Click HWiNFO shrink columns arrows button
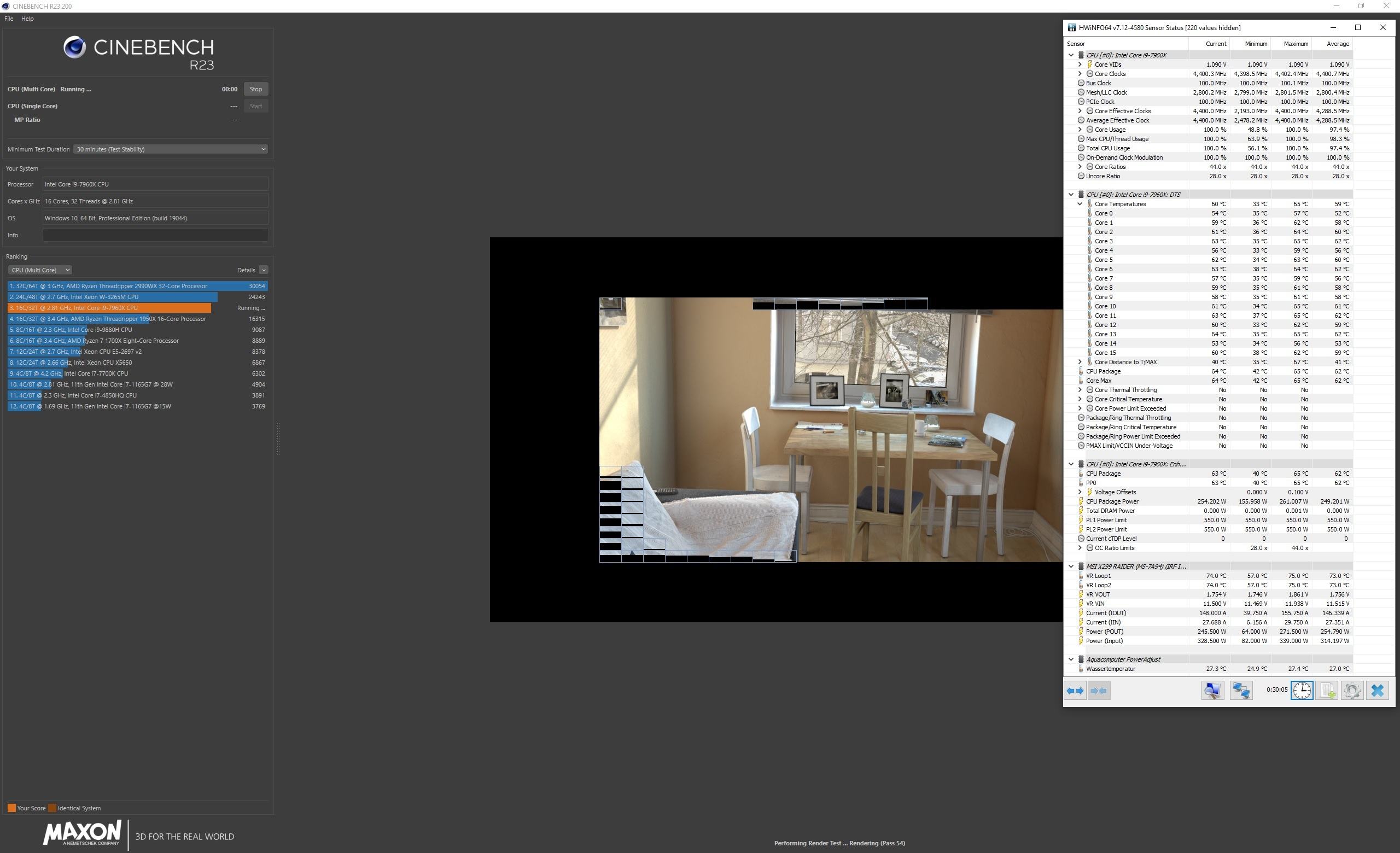1400x853 pixels. coord(1098,691)
